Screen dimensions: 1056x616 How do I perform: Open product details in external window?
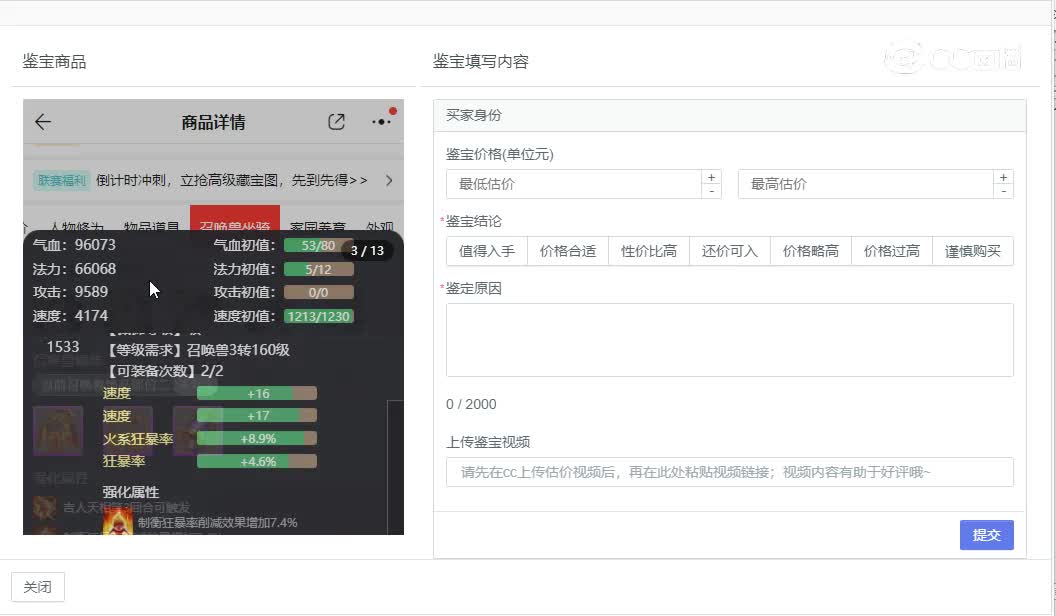(337, 120)
